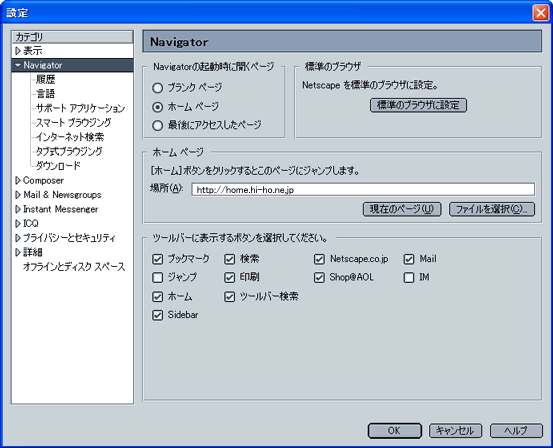The width and height of the screenshot is (553, 448).
Task: Open the 履歴 settings page
Action: point(45,79)
